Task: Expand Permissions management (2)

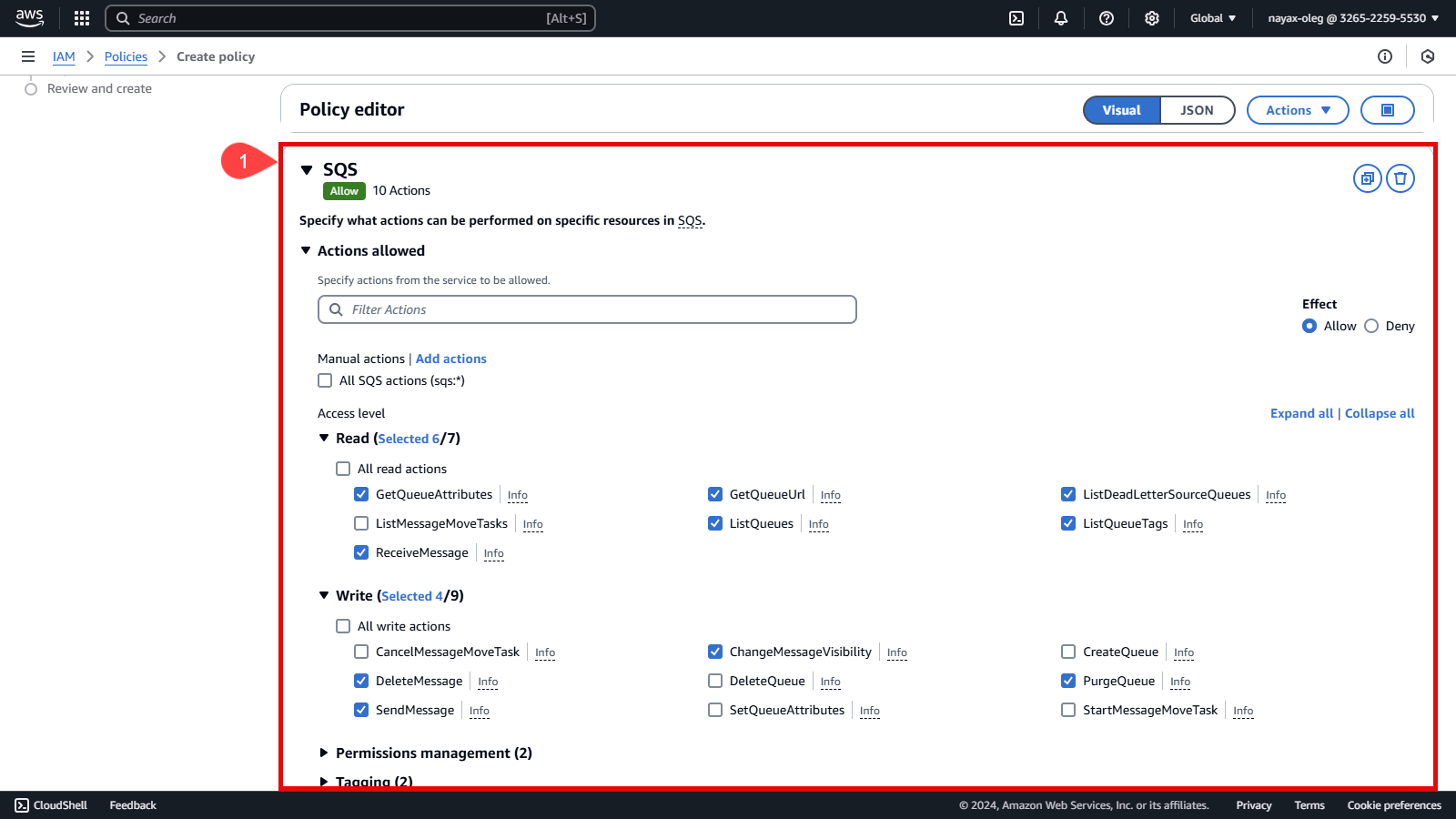Action: 324,753
